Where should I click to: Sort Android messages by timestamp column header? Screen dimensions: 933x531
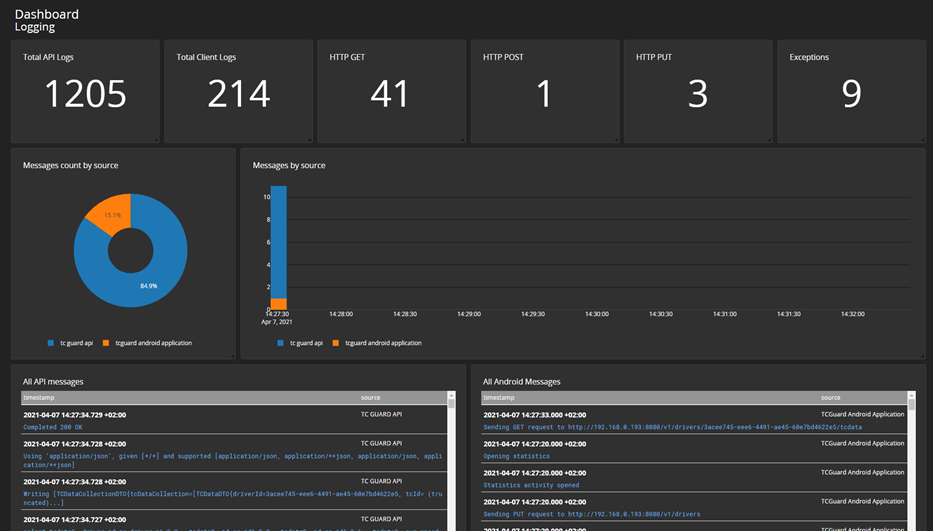pyautogui.click(x=499, y=398)
